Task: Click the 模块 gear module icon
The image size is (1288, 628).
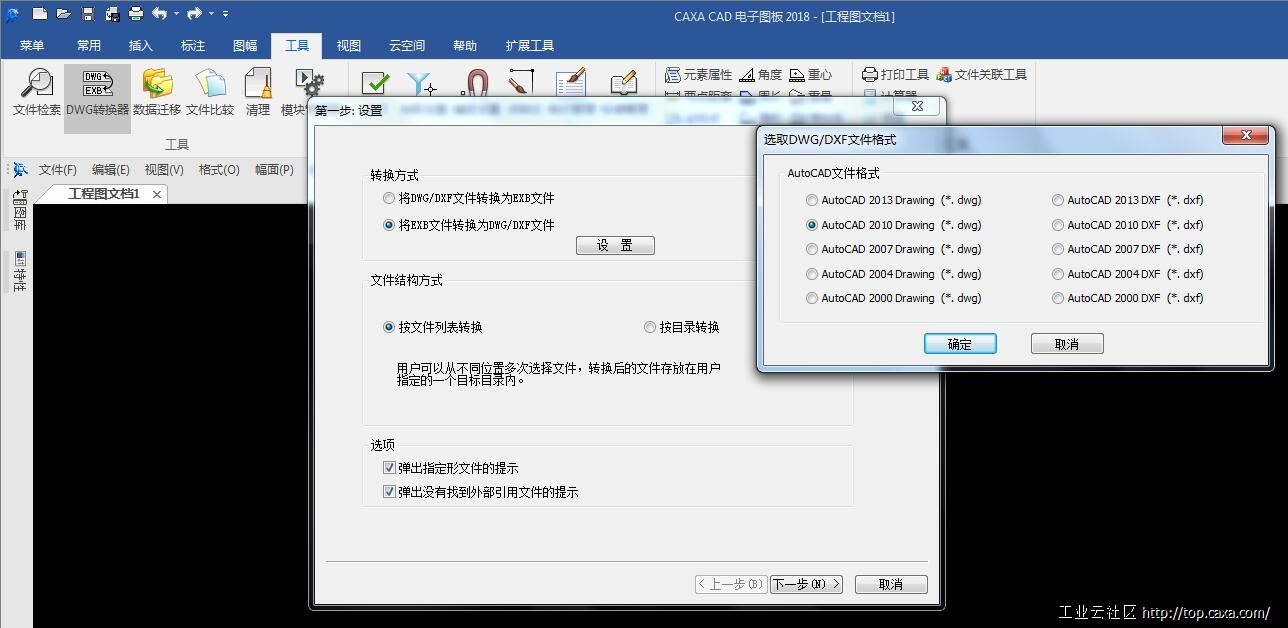Action: (309, 84)
